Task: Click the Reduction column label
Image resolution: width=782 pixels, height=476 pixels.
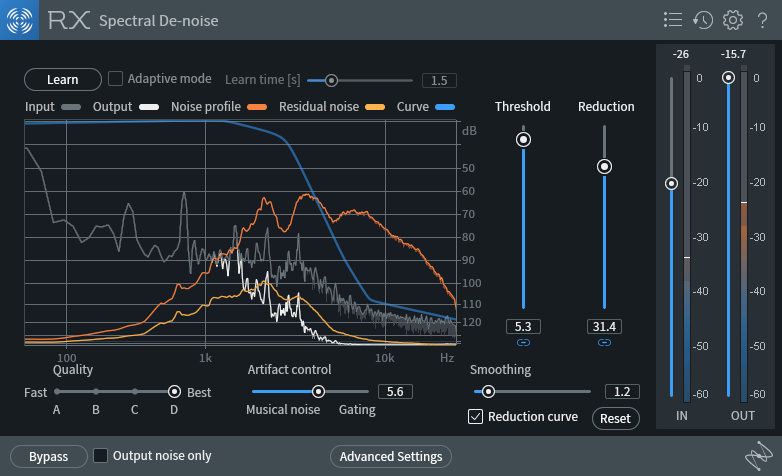Action: (x=606, y=106)
